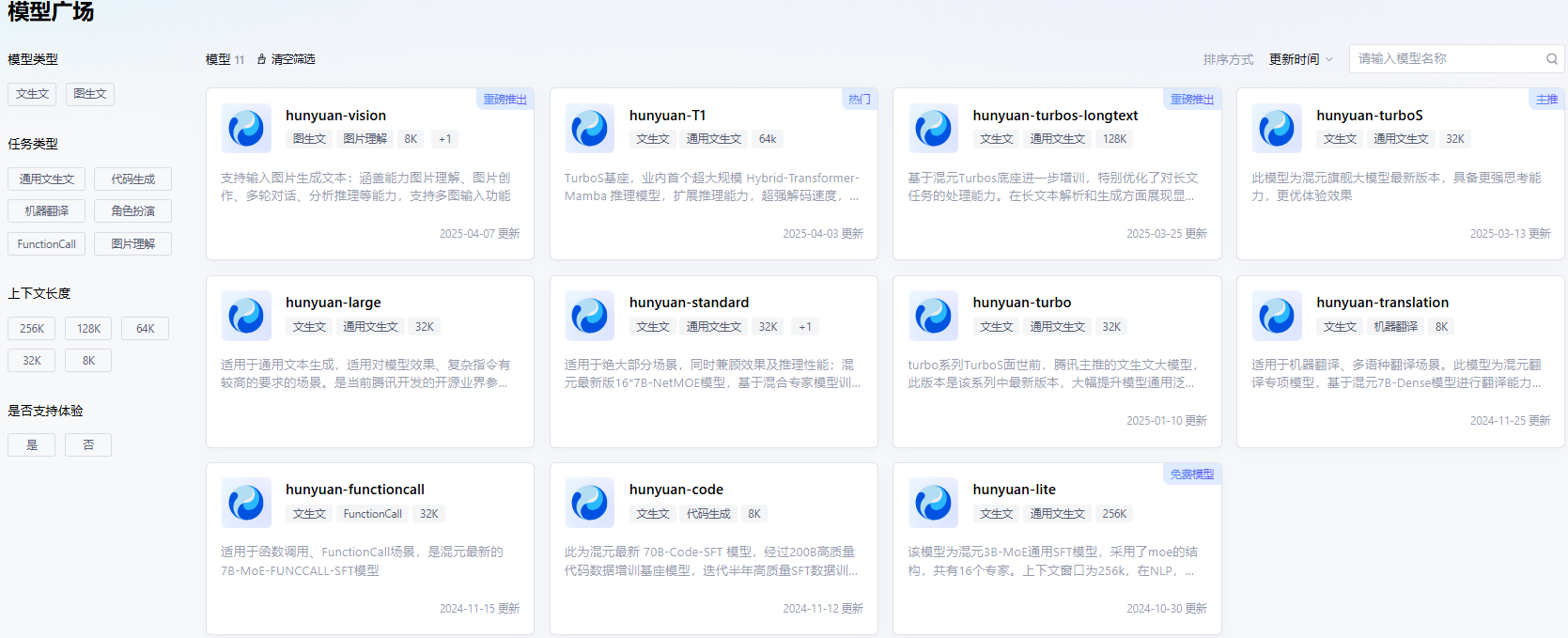The width and height of the screenshot is (1568, 638).
Task: Expand the +1 tag on hunyuan-vision
Action: click(445, 139)
